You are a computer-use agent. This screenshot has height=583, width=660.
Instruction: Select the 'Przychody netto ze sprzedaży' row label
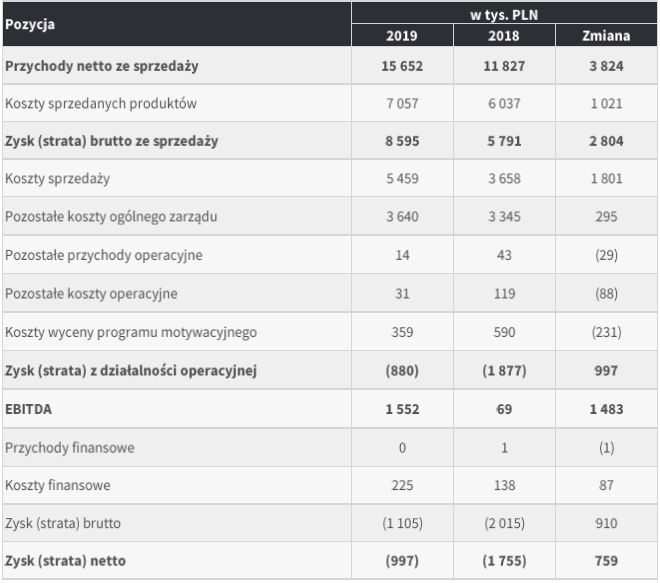coord(102,66)
